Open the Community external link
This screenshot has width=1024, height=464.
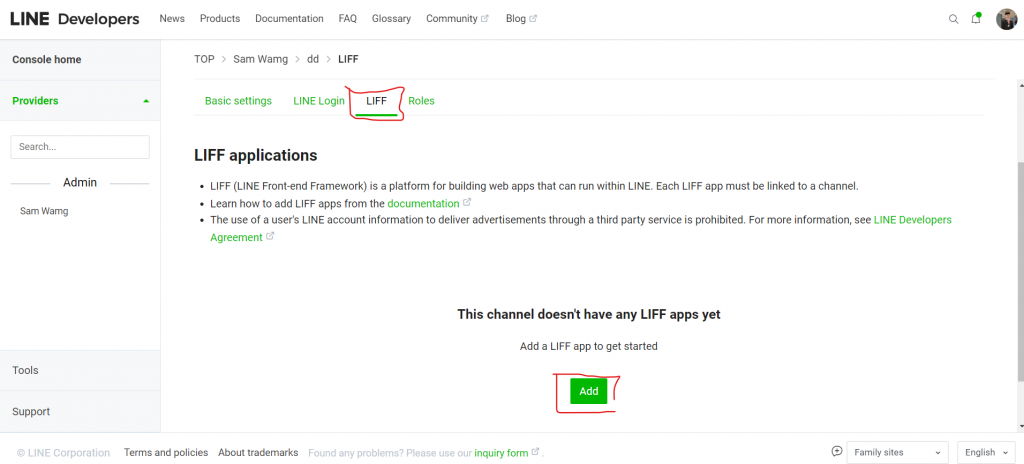tap(457, 19)
